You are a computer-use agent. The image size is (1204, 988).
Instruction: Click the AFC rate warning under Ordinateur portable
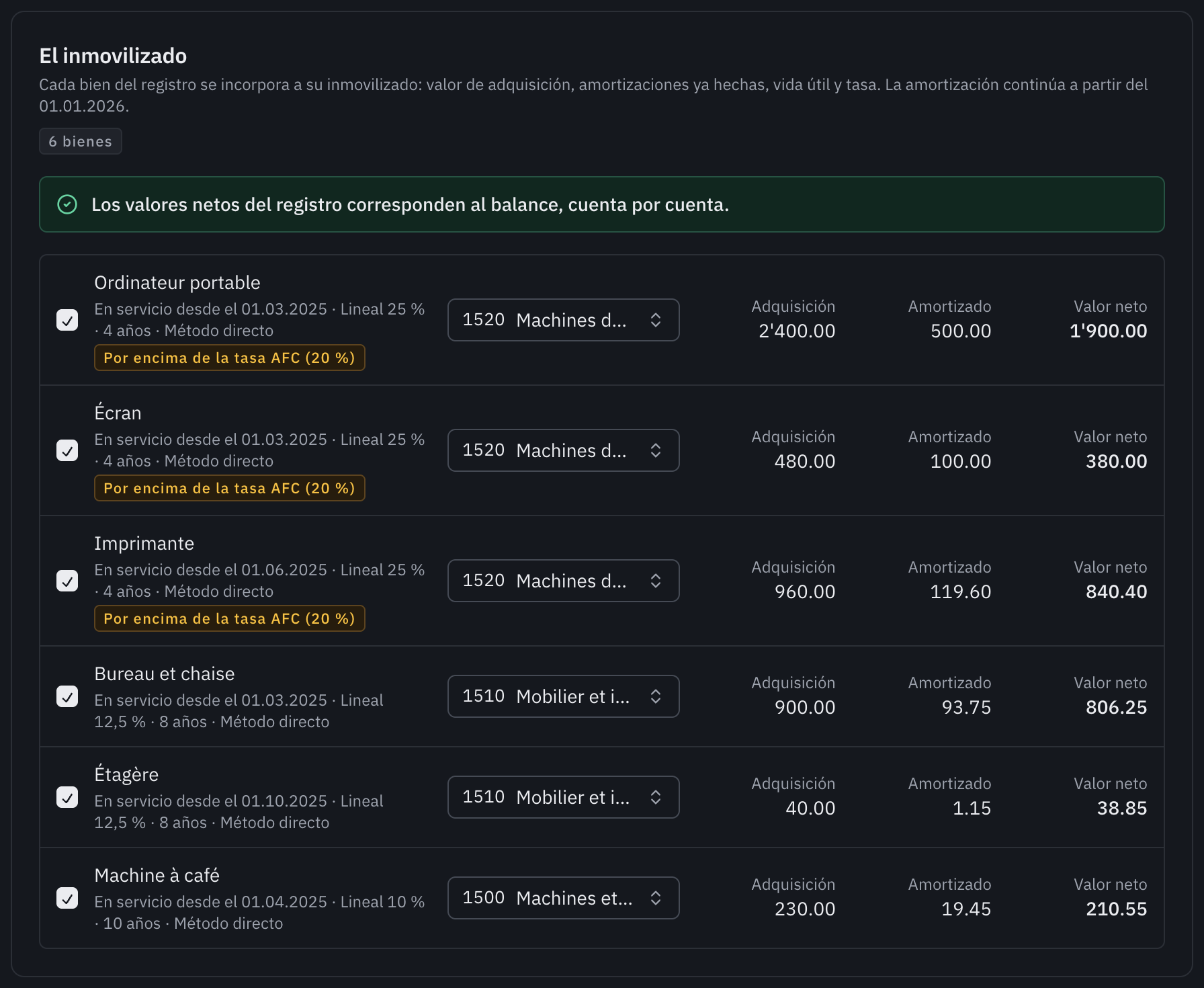[x=230, y=358]
